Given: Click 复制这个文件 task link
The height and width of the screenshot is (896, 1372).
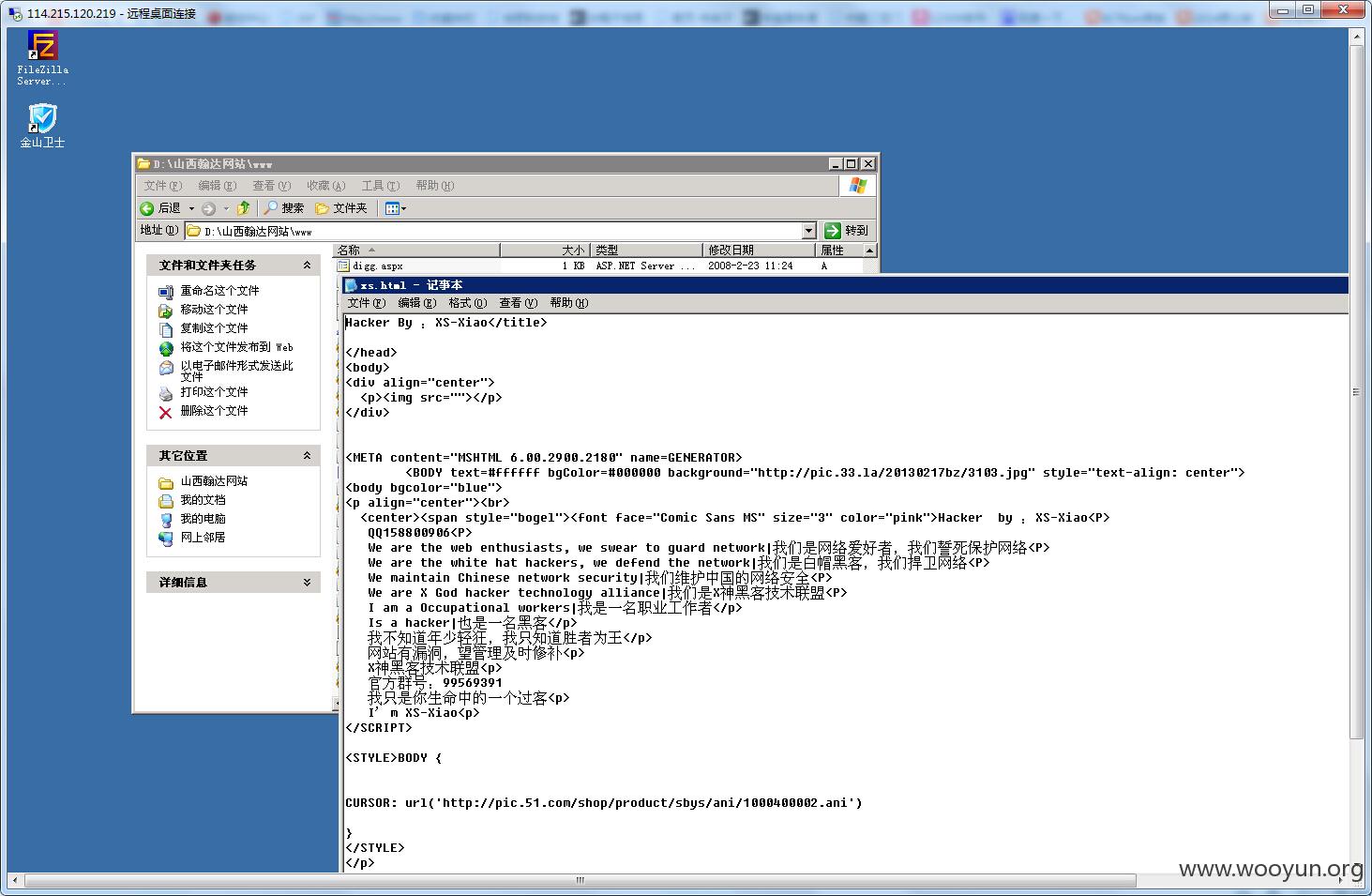Looking at the screenshot, I should point(214,328).
